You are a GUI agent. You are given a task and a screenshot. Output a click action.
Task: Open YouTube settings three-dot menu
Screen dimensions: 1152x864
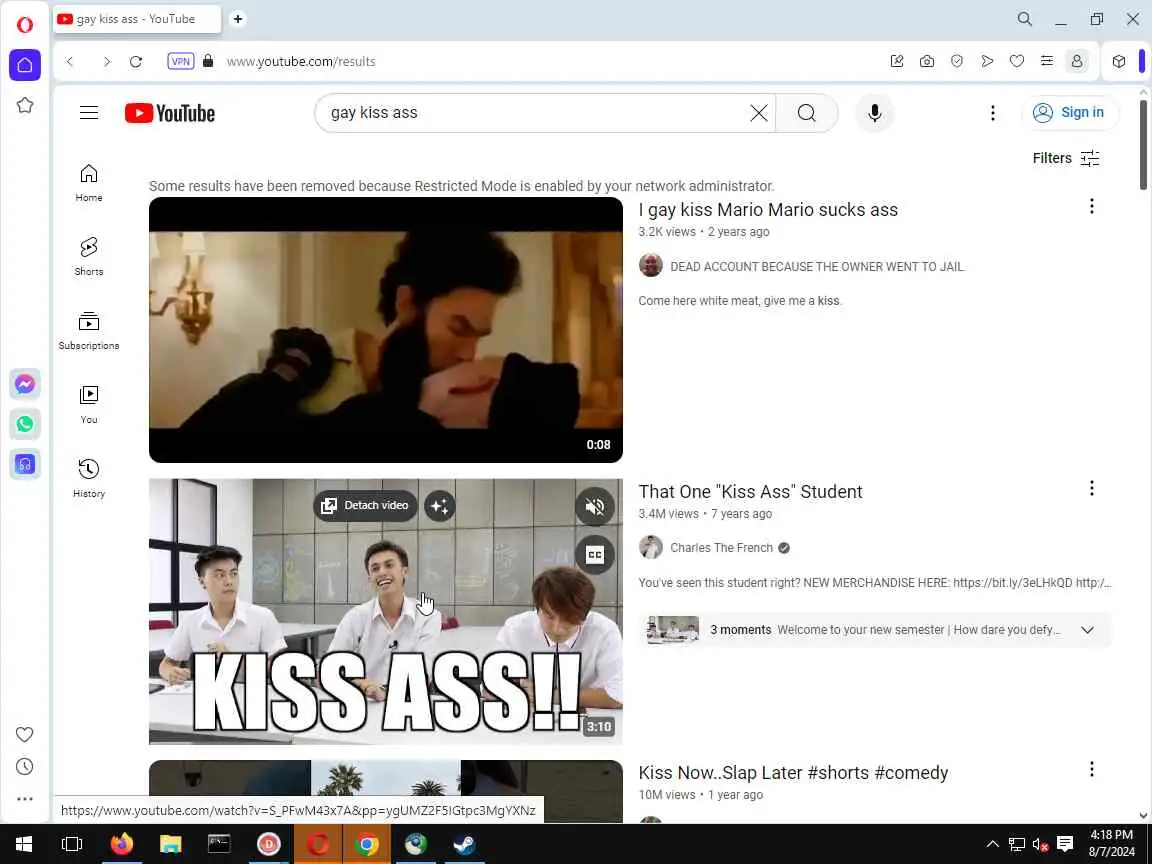pos(993,112)
